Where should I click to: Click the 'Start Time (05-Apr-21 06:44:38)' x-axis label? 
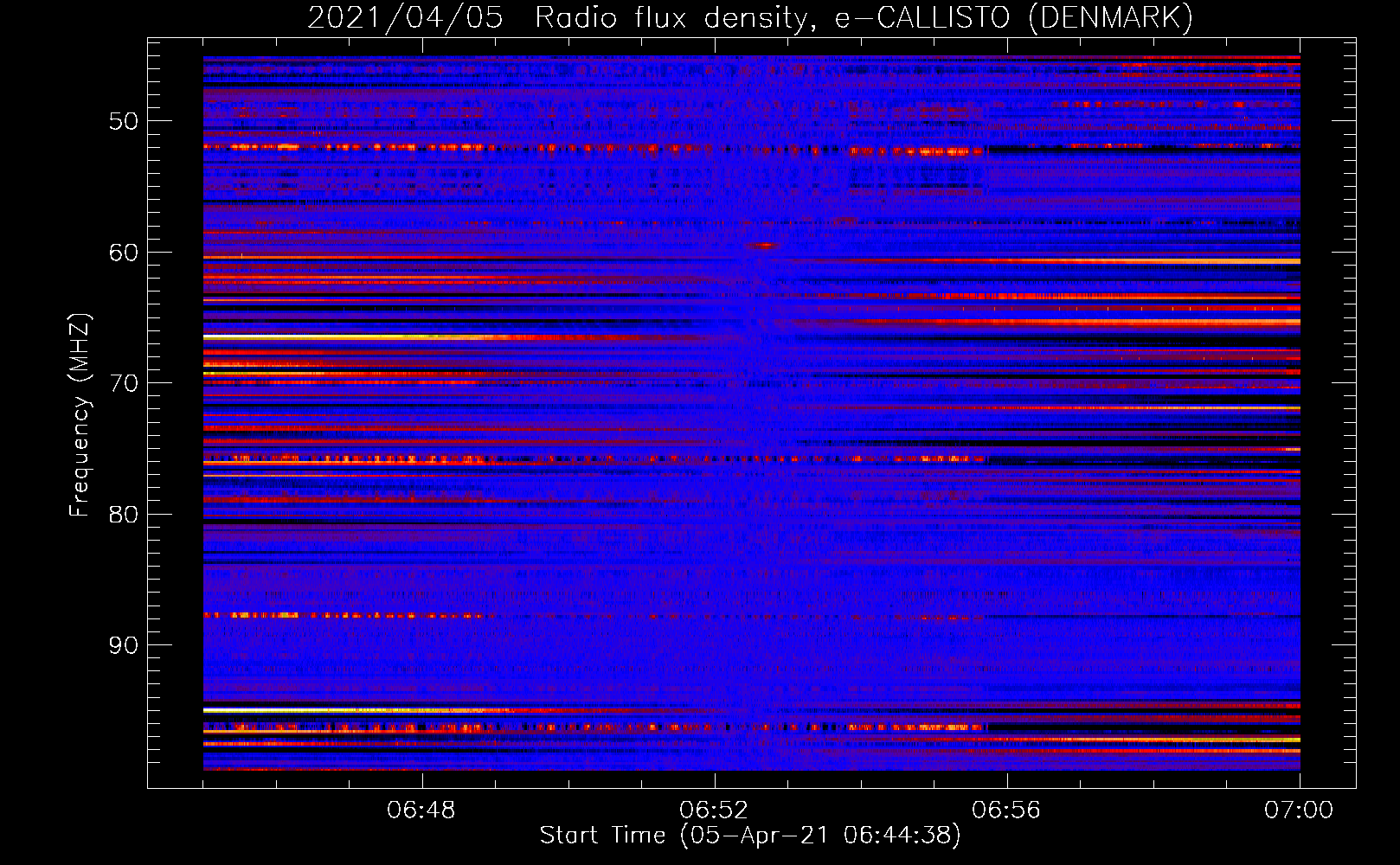click(750, 836)
